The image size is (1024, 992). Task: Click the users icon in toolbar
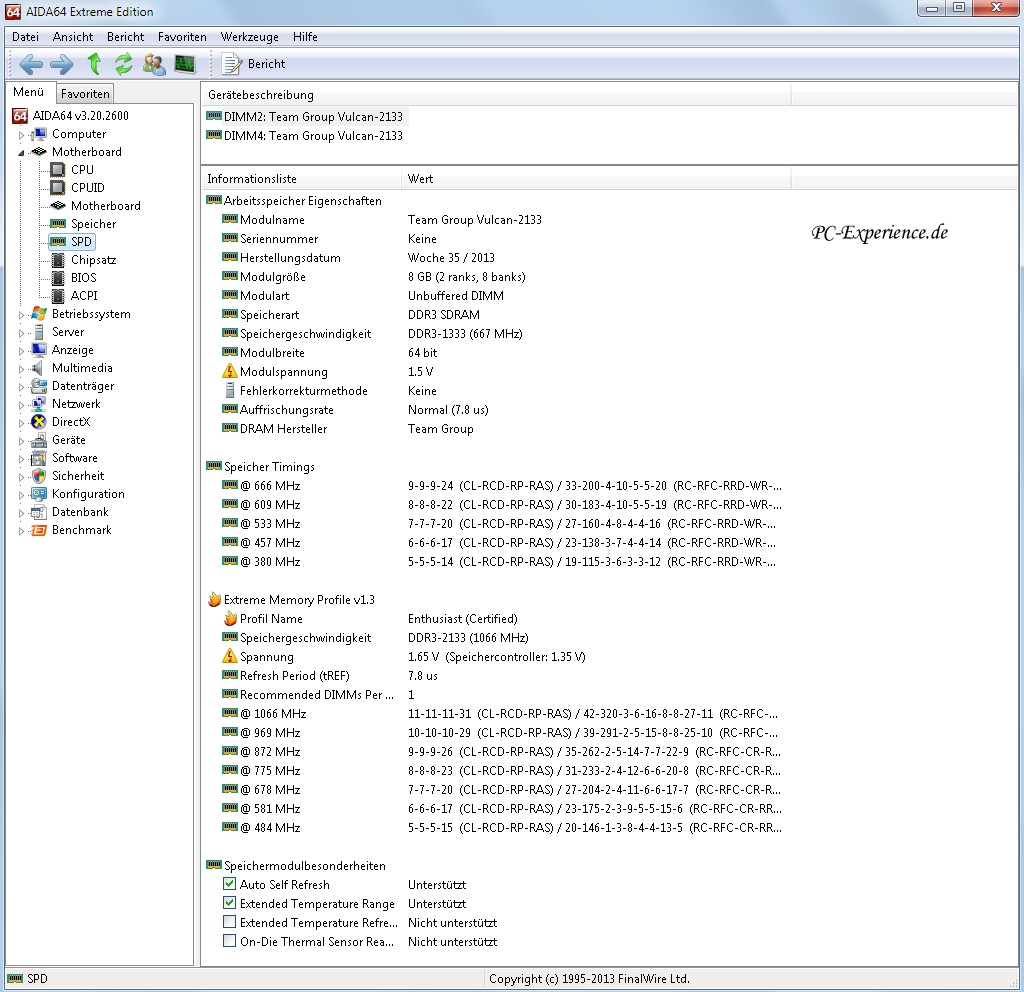154,65
